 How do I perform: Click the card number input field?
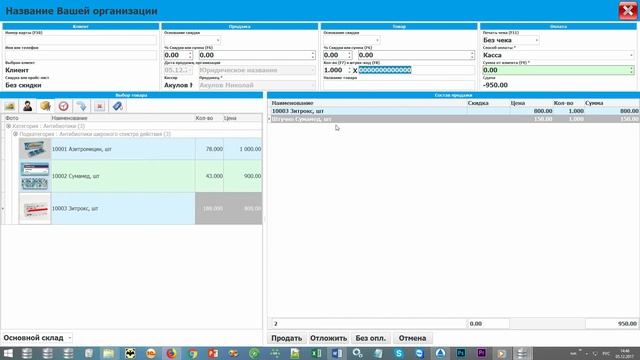tap(80, 40)
